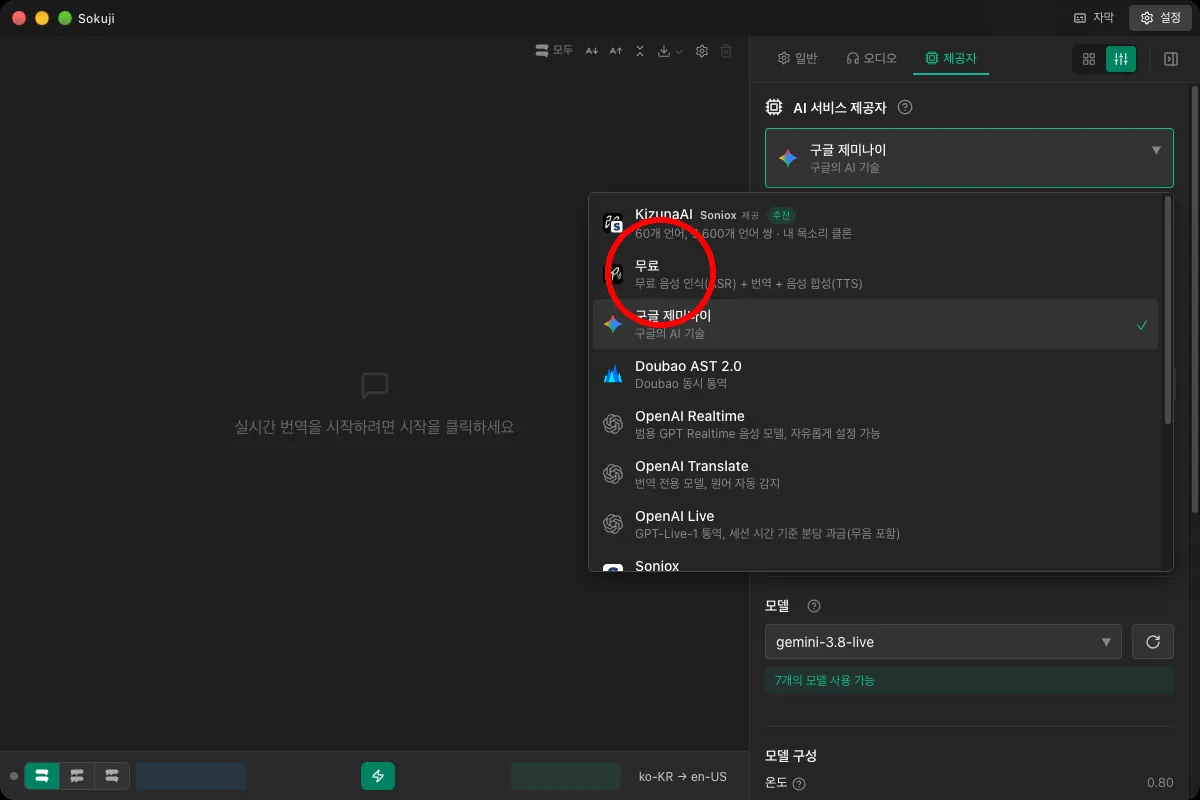Click the connection status dot indicator
The height and width of the screenshot is (800, 1200).
[x=13, y=776]
